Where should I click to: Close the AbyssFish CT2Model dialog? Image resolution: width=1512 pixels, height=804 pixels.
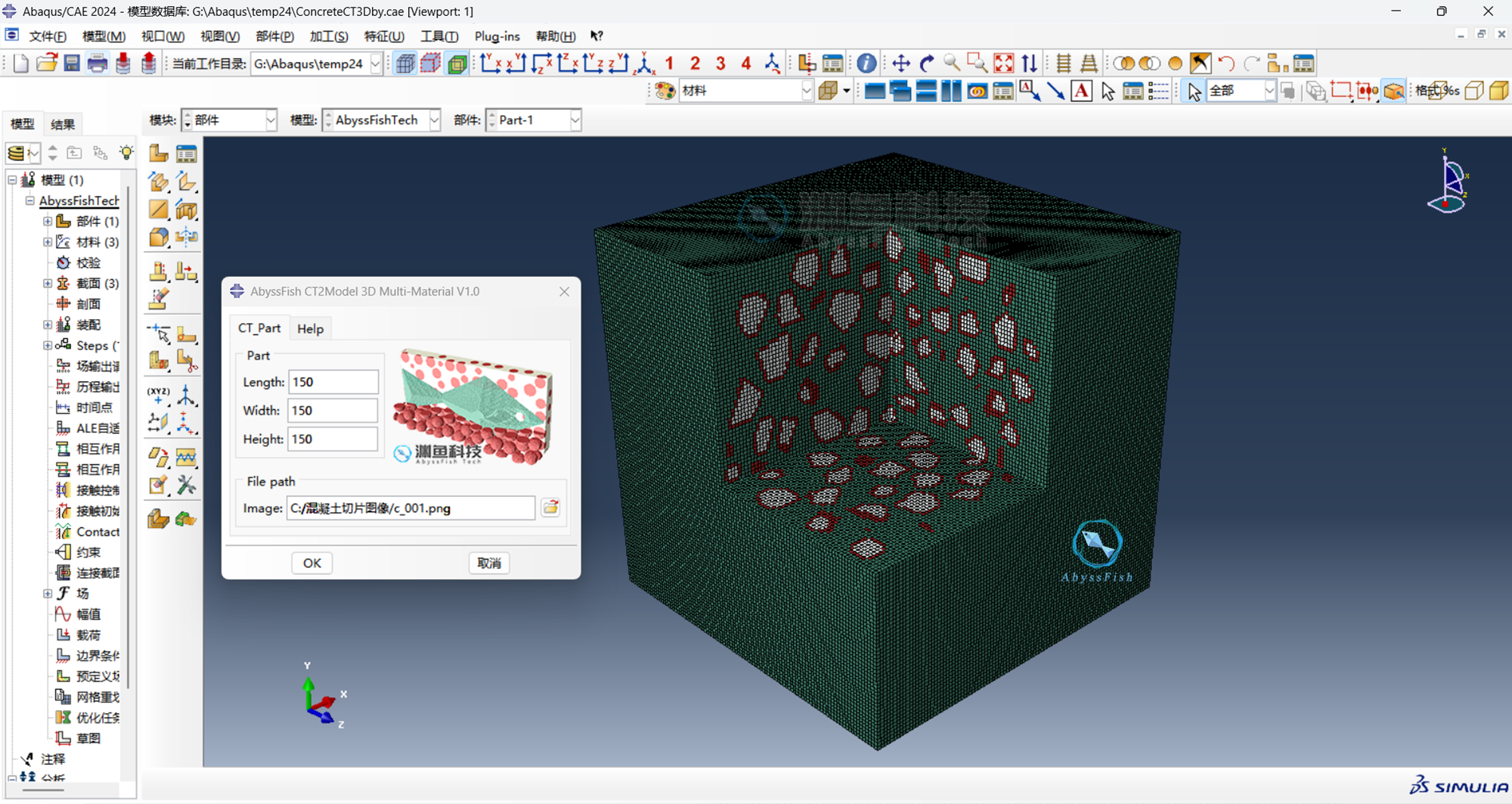coord(564,291)
